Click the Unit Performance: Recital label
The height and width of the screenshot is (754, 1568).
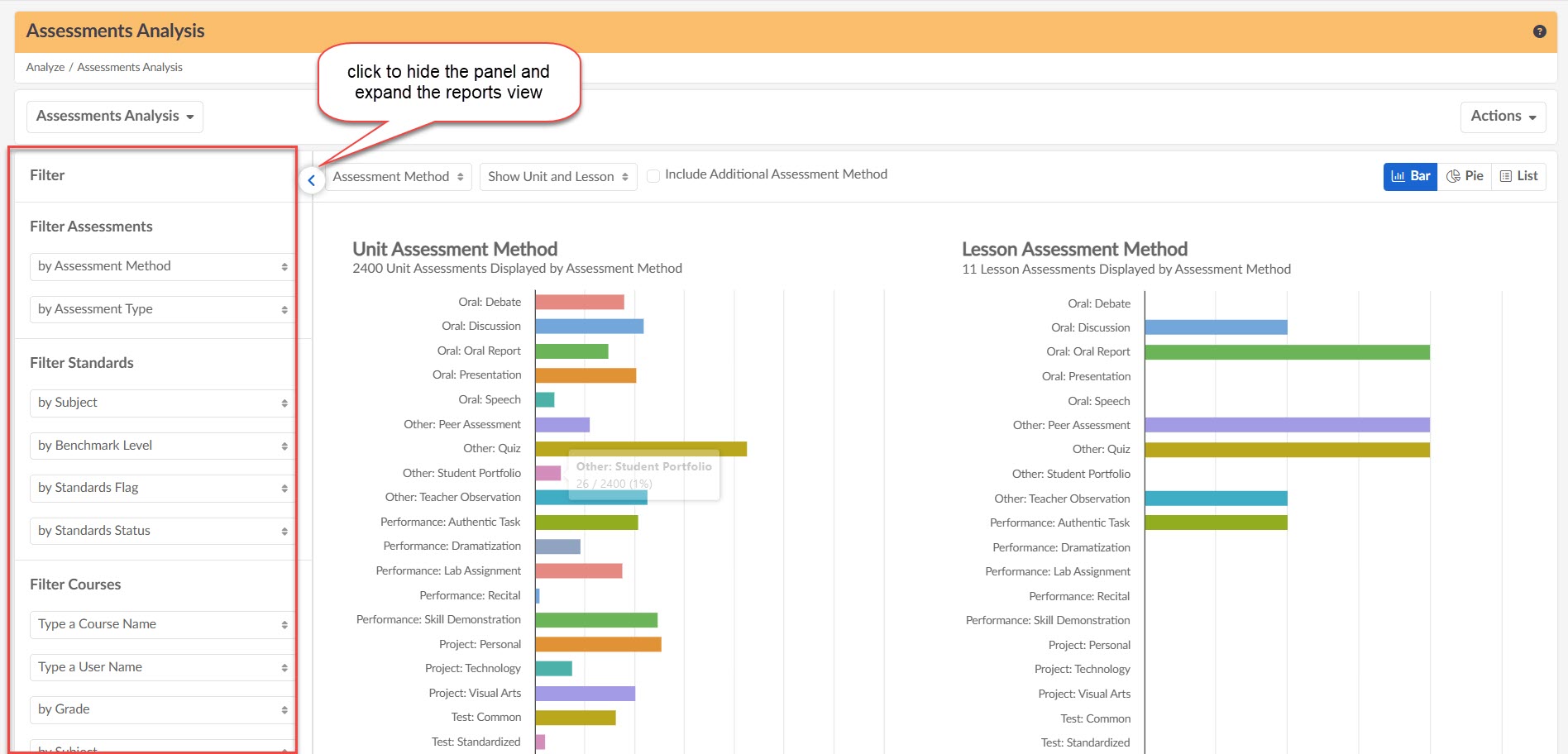pyautogui.click(x=470, y=595)
